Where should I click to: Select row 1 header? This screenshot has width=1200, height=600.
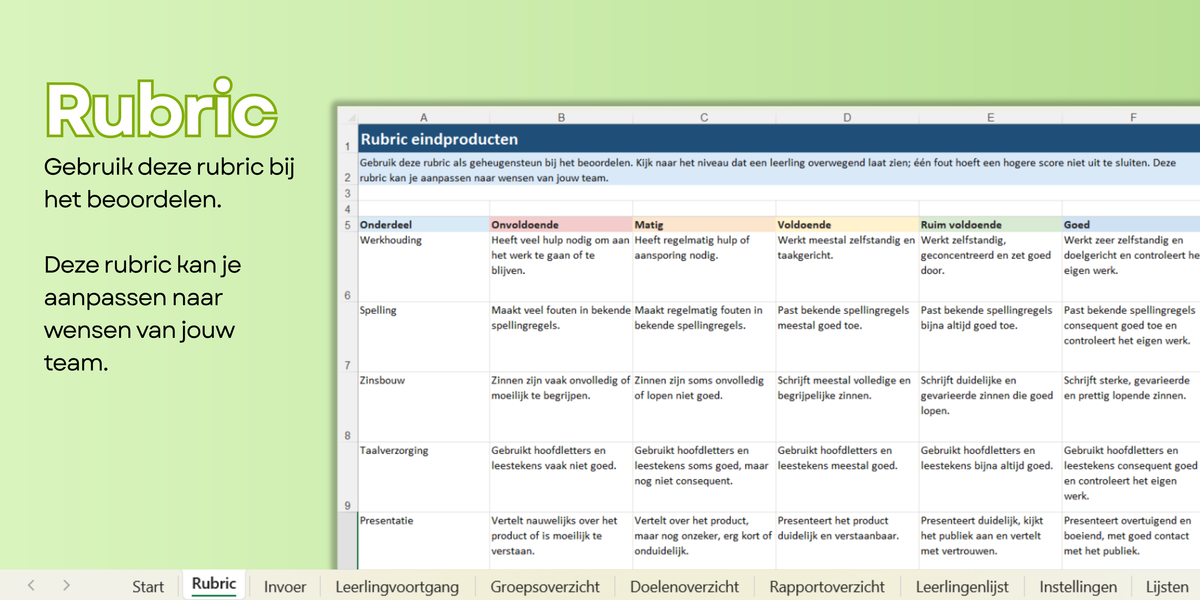(347, 140)
